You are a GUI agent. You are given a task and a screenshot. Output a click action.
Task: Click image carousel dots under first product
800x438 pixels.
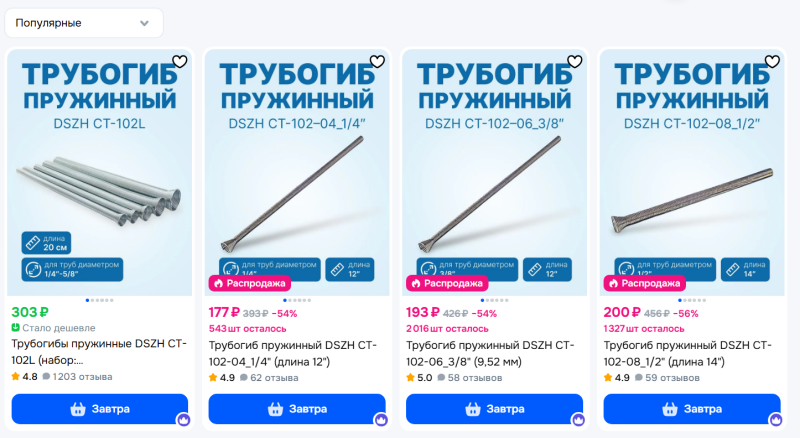(x=99, y=300)
